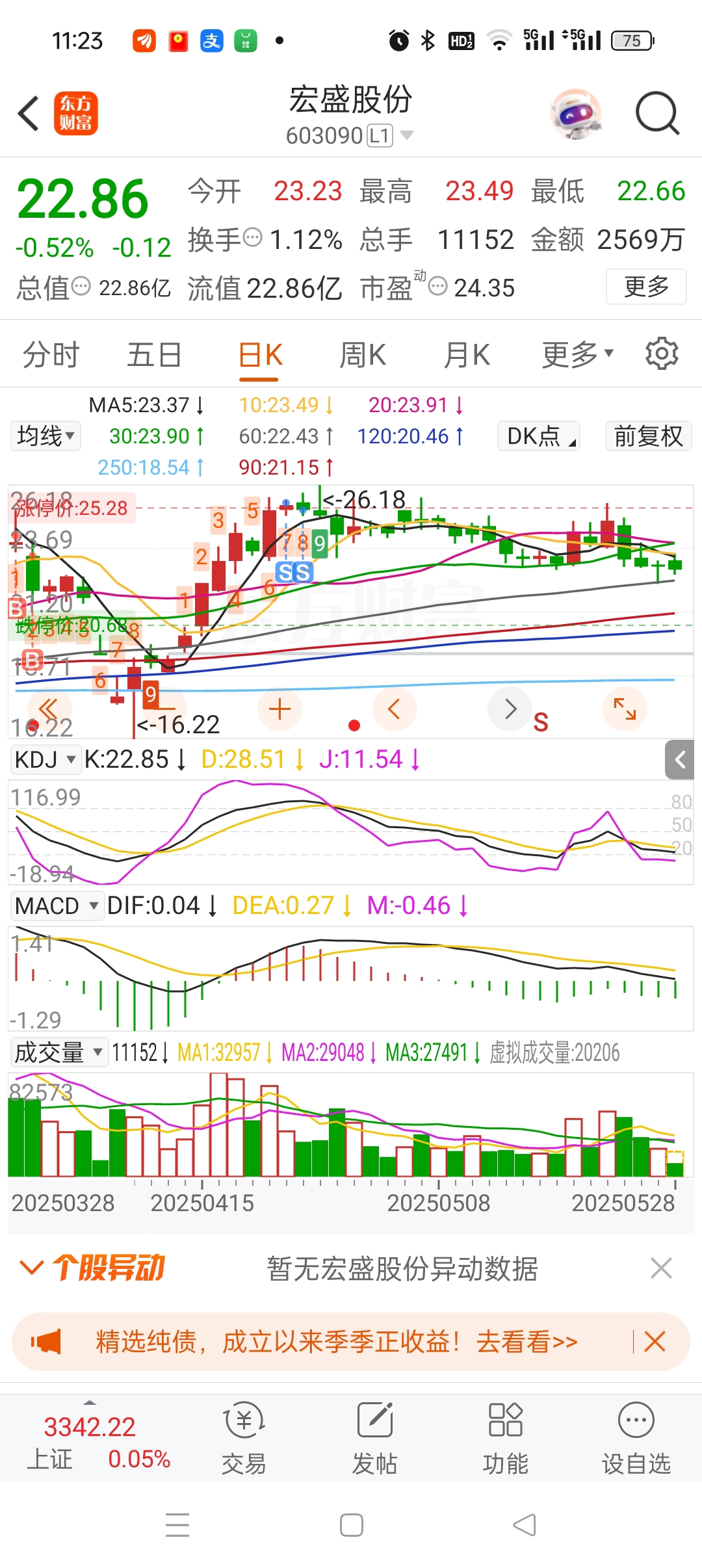The width and height of the screenshot is (702, 1568).
Task: Open the functions grid icon
Action: [506, 1420]
